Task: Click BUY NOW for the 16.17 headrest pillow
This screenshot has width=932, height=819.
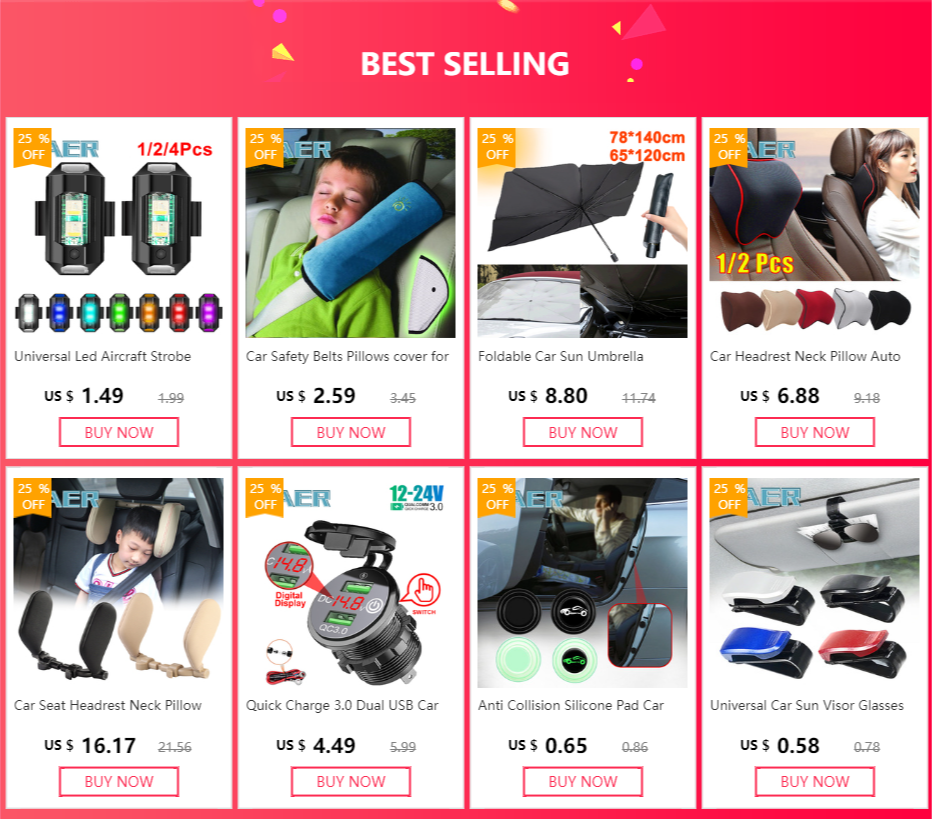Action: [x=119, y=782]
